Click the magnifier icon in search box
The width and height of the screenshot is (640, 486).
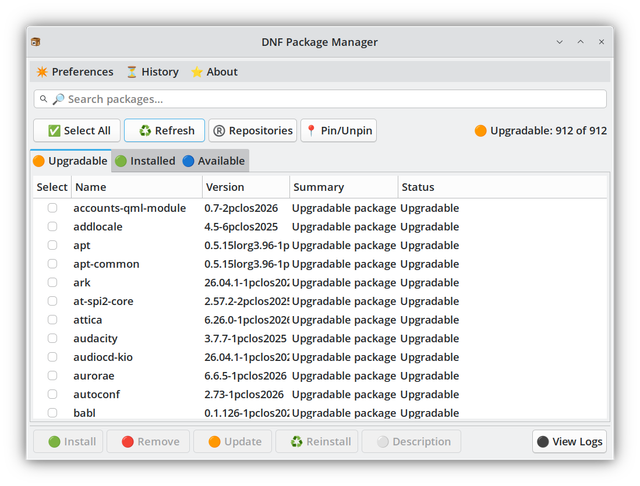[58, 99]
